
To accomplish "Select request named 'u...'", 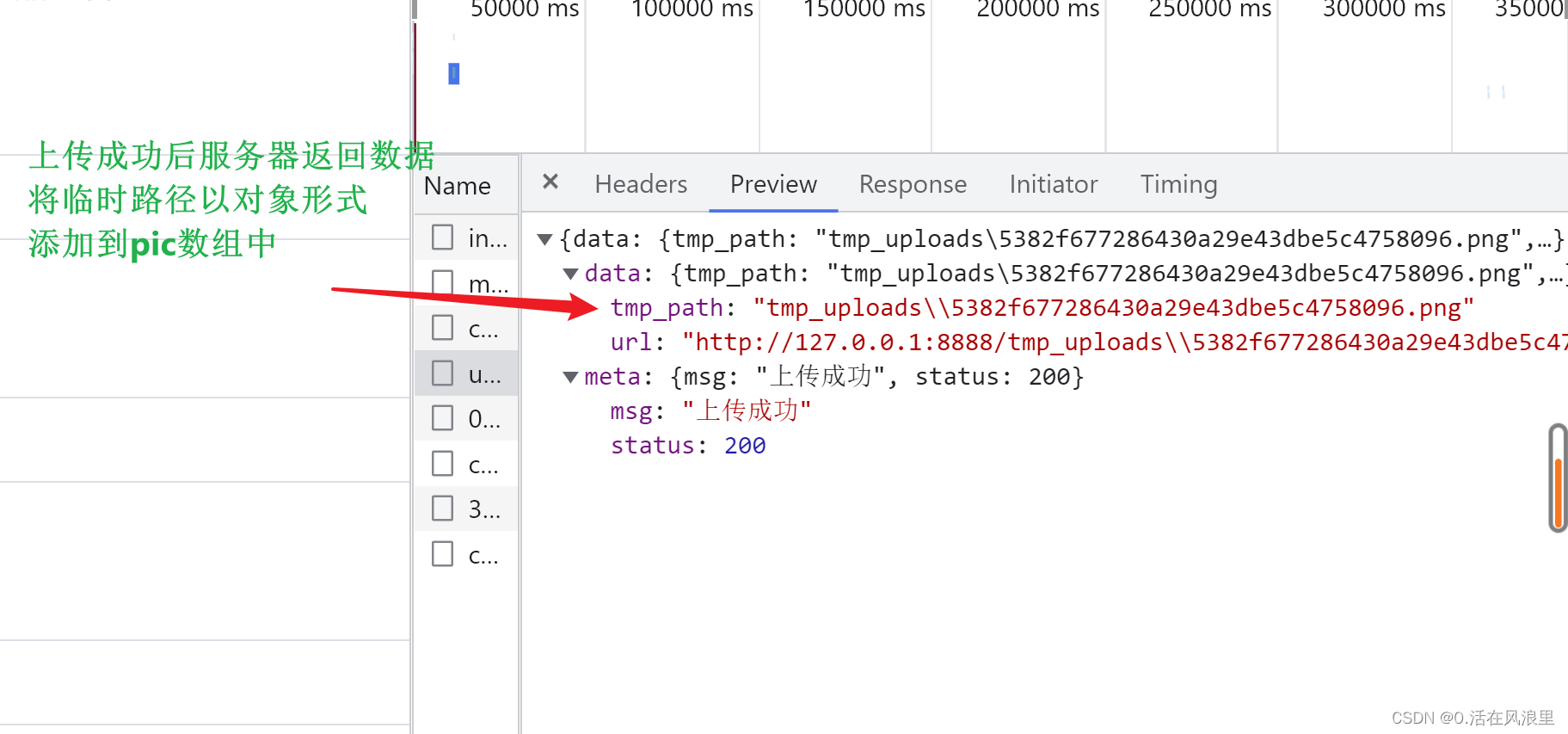I will click(484, 373).
